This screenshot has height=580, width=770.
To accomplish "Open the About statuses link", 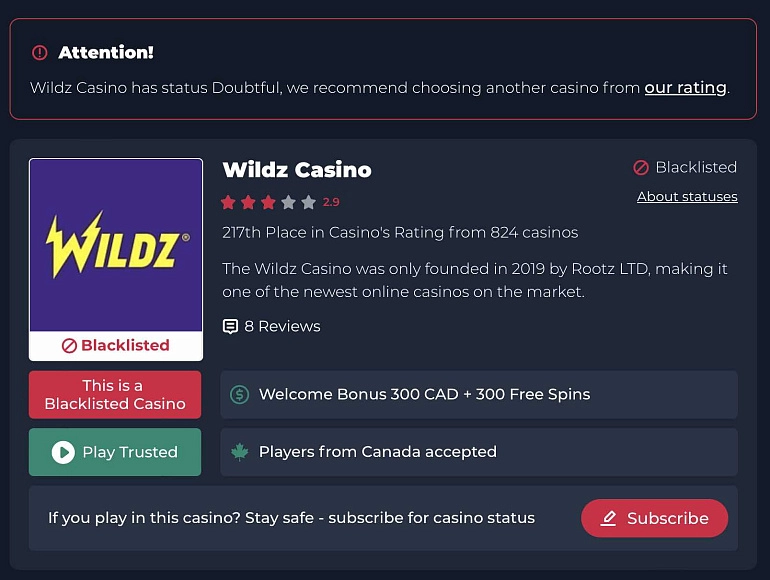I will tap(687, 196).
